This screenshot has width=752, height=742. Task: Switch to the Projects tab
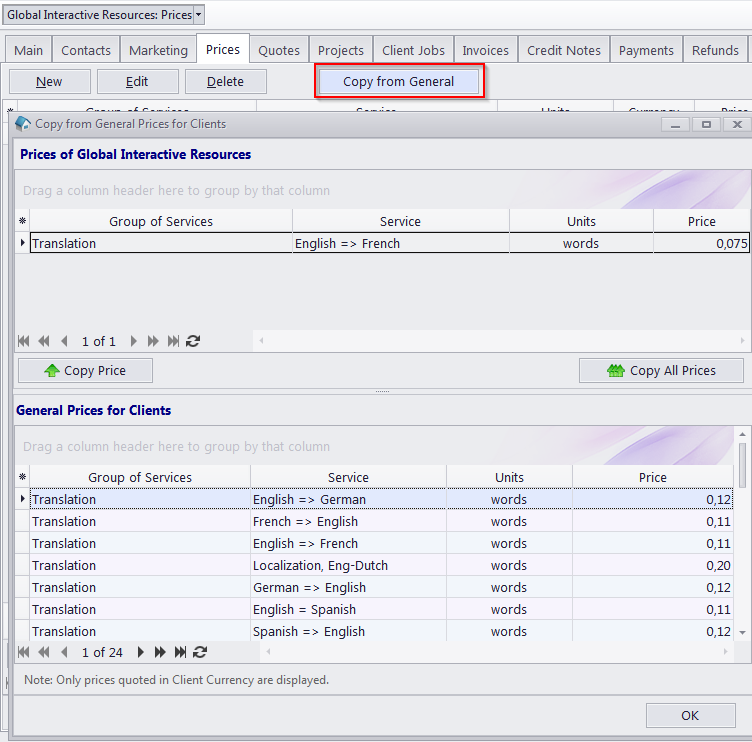coord(341,50)
